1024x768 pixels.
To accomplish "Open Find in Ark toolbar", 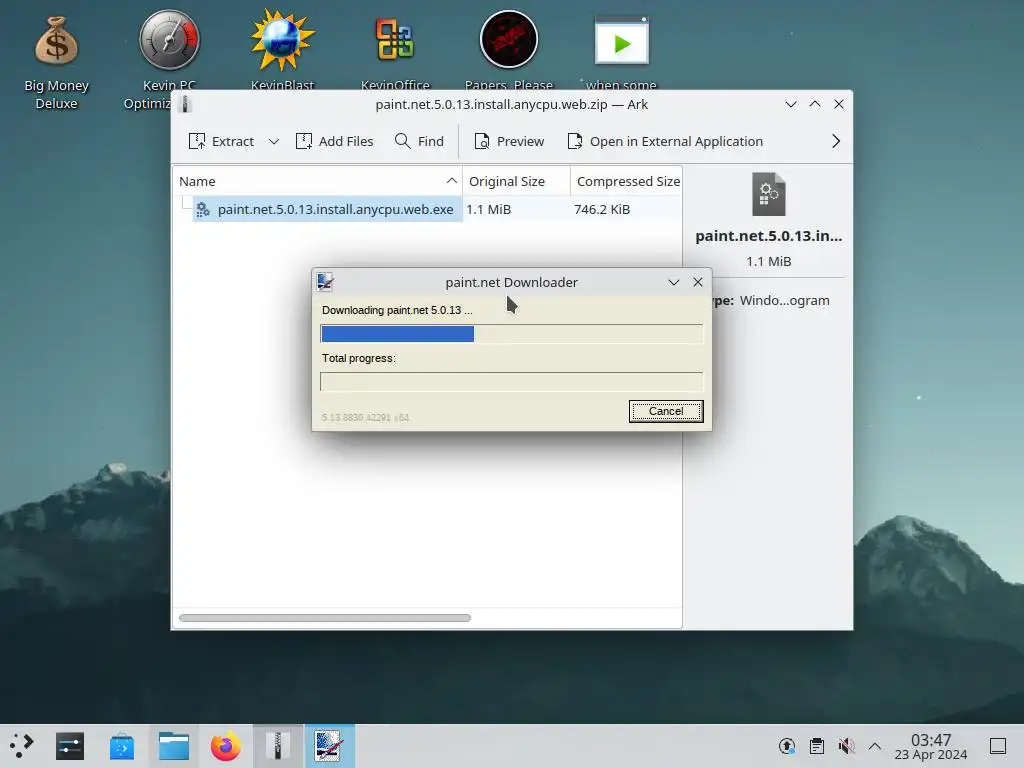I will (419, 141).
